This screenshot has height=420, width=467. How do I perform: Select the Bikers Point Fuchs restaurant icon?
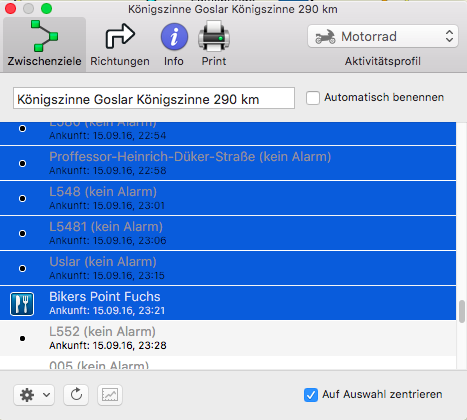point(22,304)
